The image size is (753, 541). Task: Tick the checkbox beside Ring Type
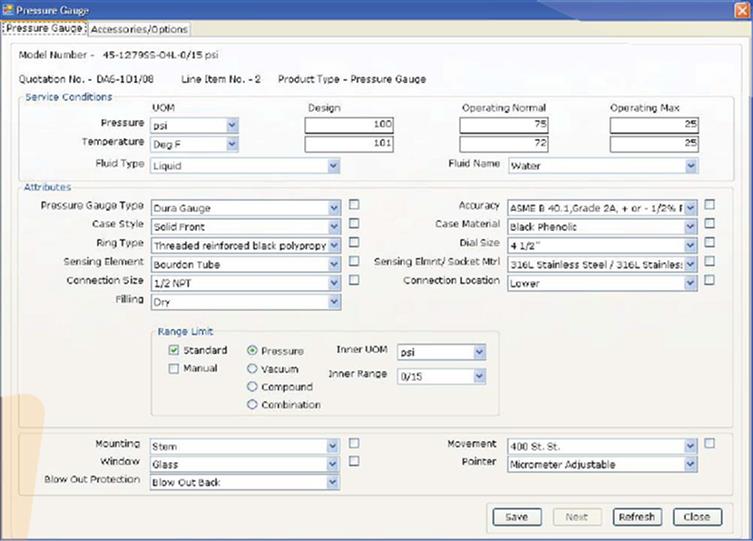[x=354, y=242]
